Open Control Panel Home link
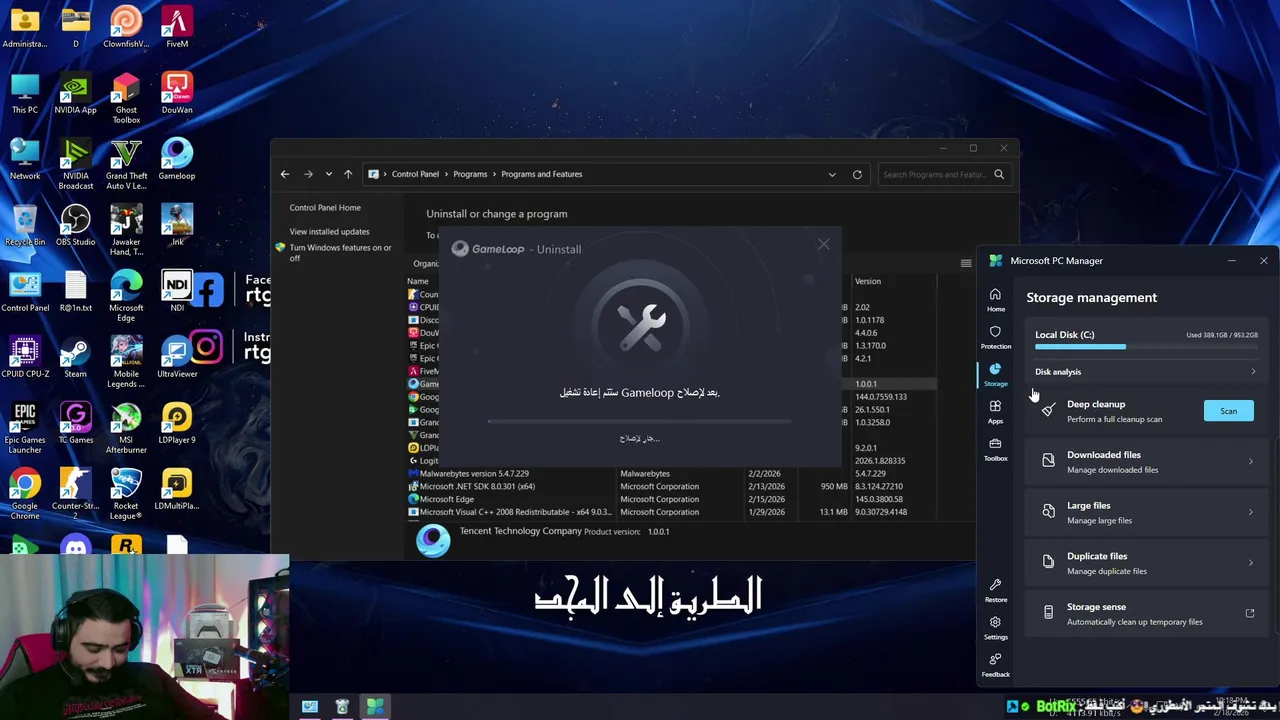 coord(325,208)
